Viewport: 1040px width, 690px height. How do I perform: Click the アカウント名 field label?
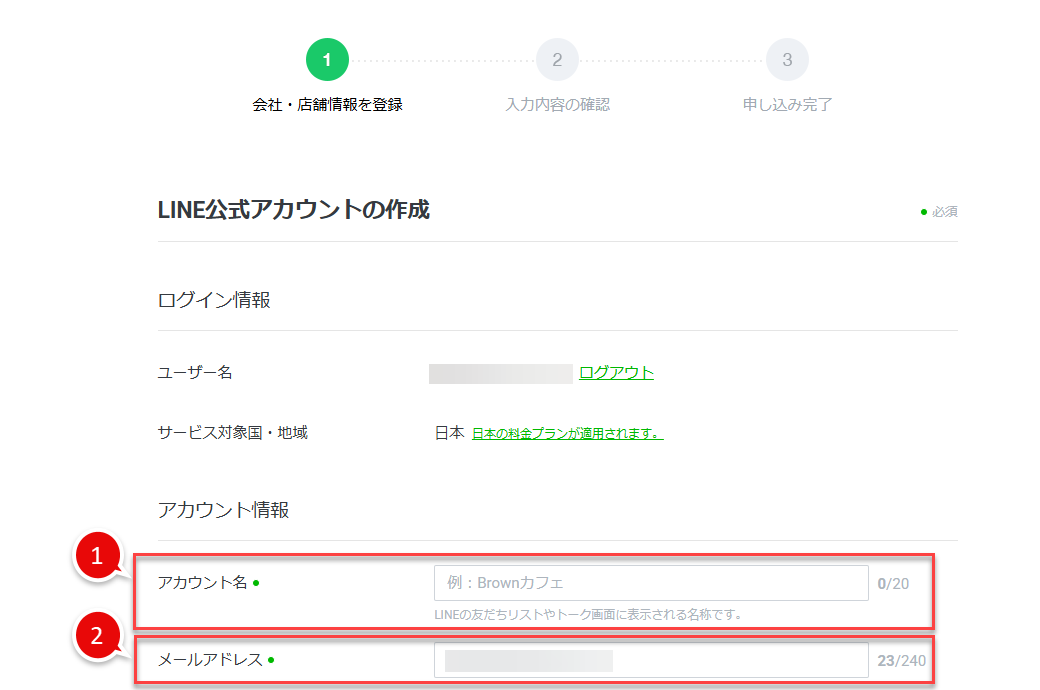202,583
